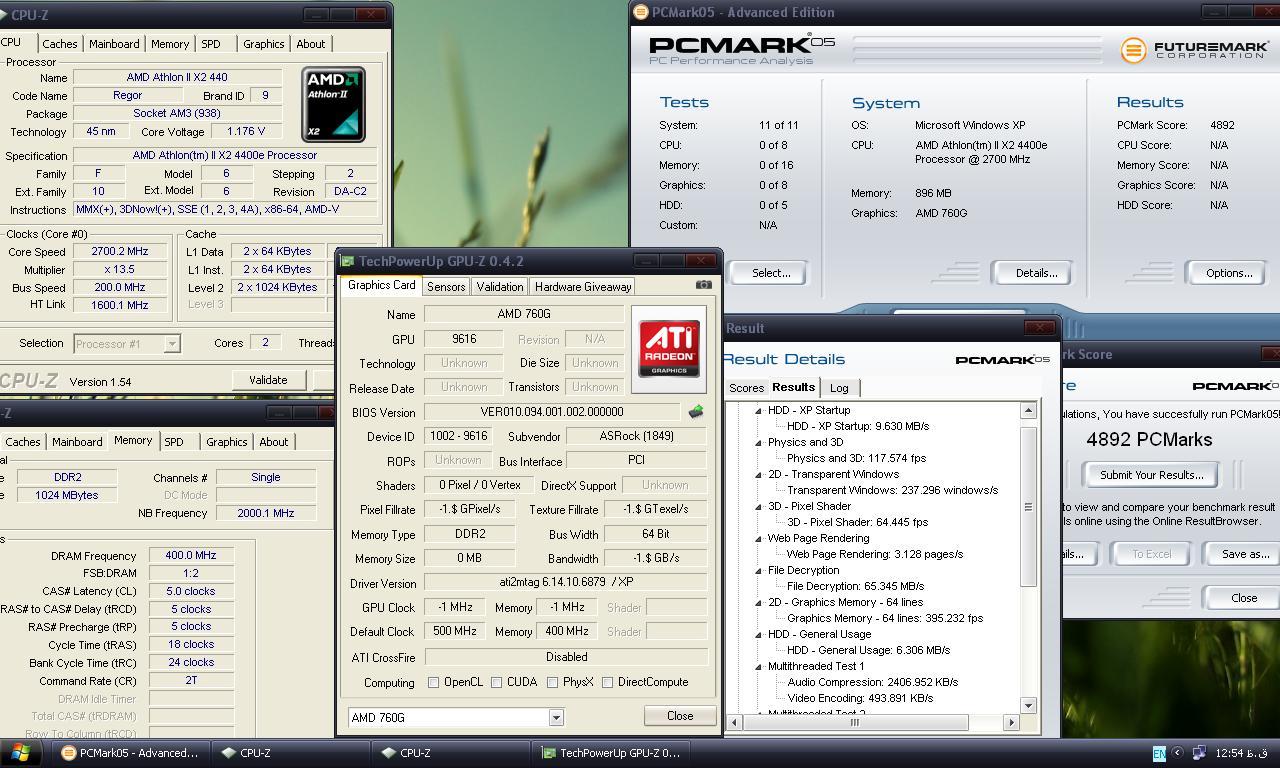Click the GPU-Z screenshot camera icon

click(704, 285)
